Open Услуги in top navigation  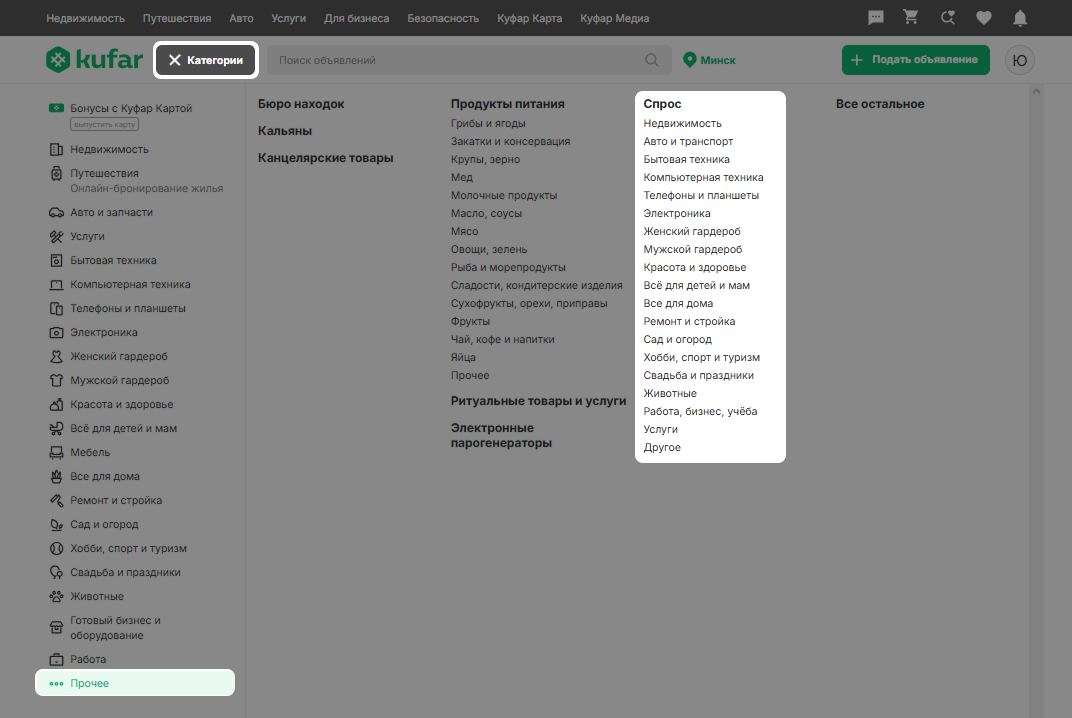(x=289, y=18)
